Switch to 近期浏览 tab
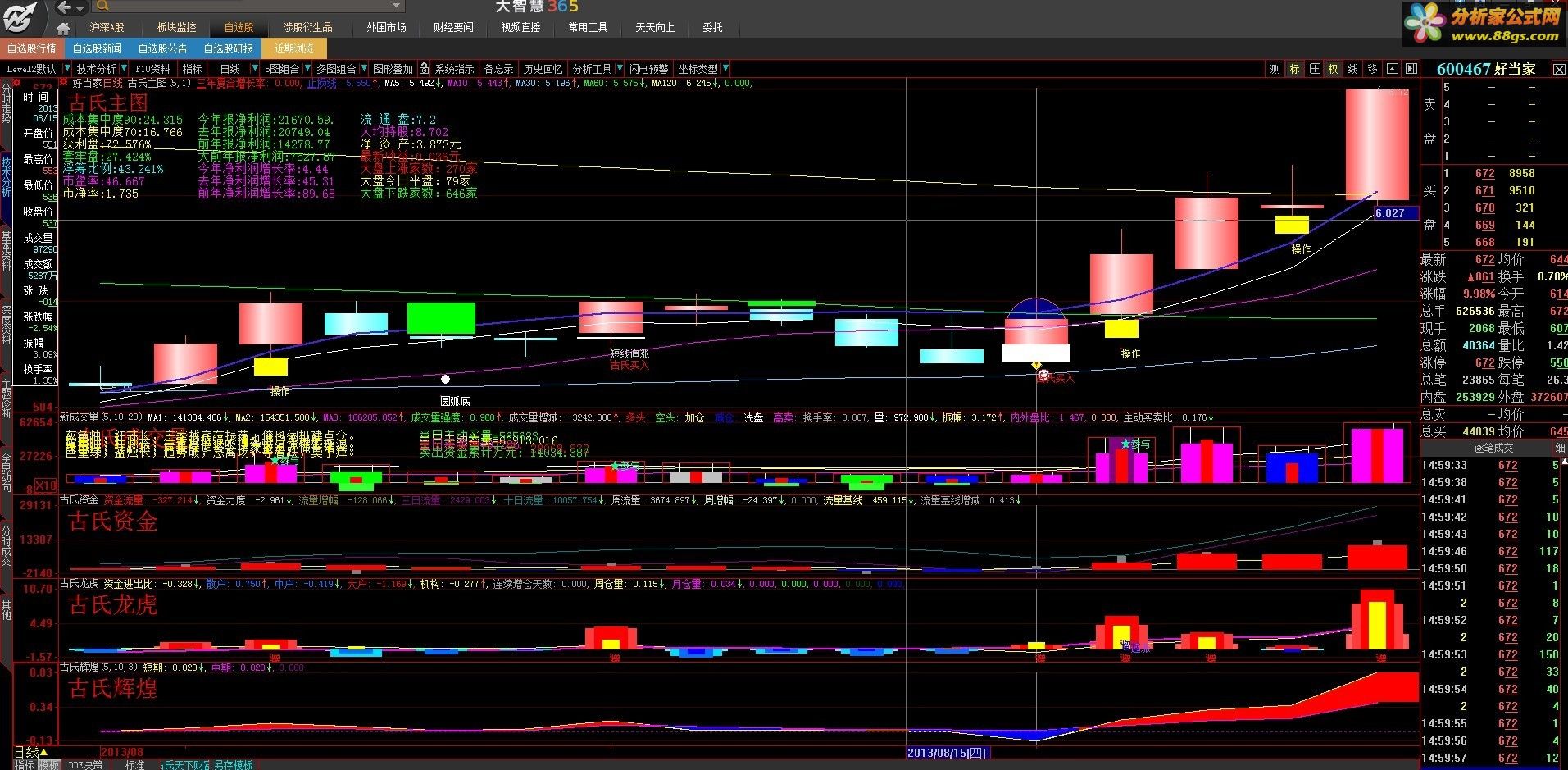1568x770 pixels. (x=293, y=48)
